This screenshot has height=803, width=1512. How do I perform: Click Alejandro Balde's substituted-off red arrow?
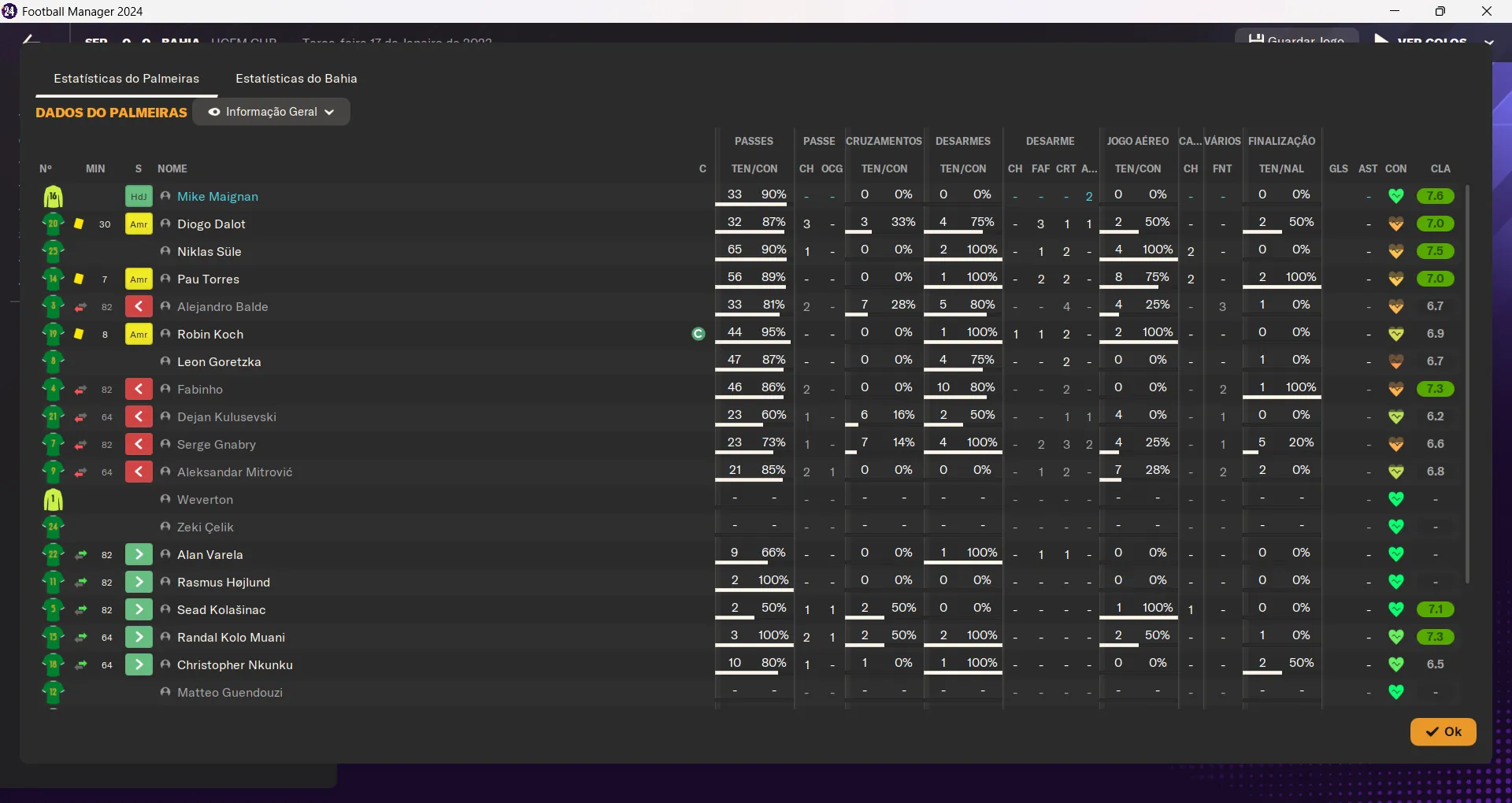pos(139,306)
